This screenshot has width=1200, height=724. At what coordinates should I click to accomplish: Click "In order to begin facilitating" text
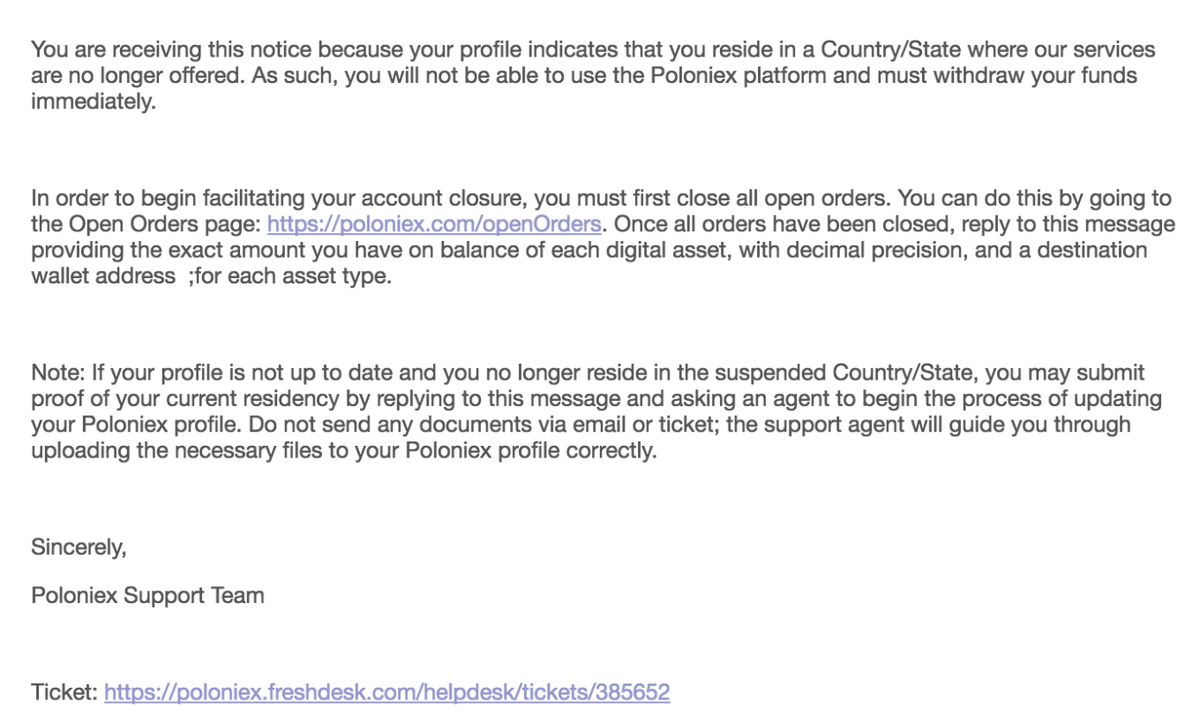click(169, 198)
